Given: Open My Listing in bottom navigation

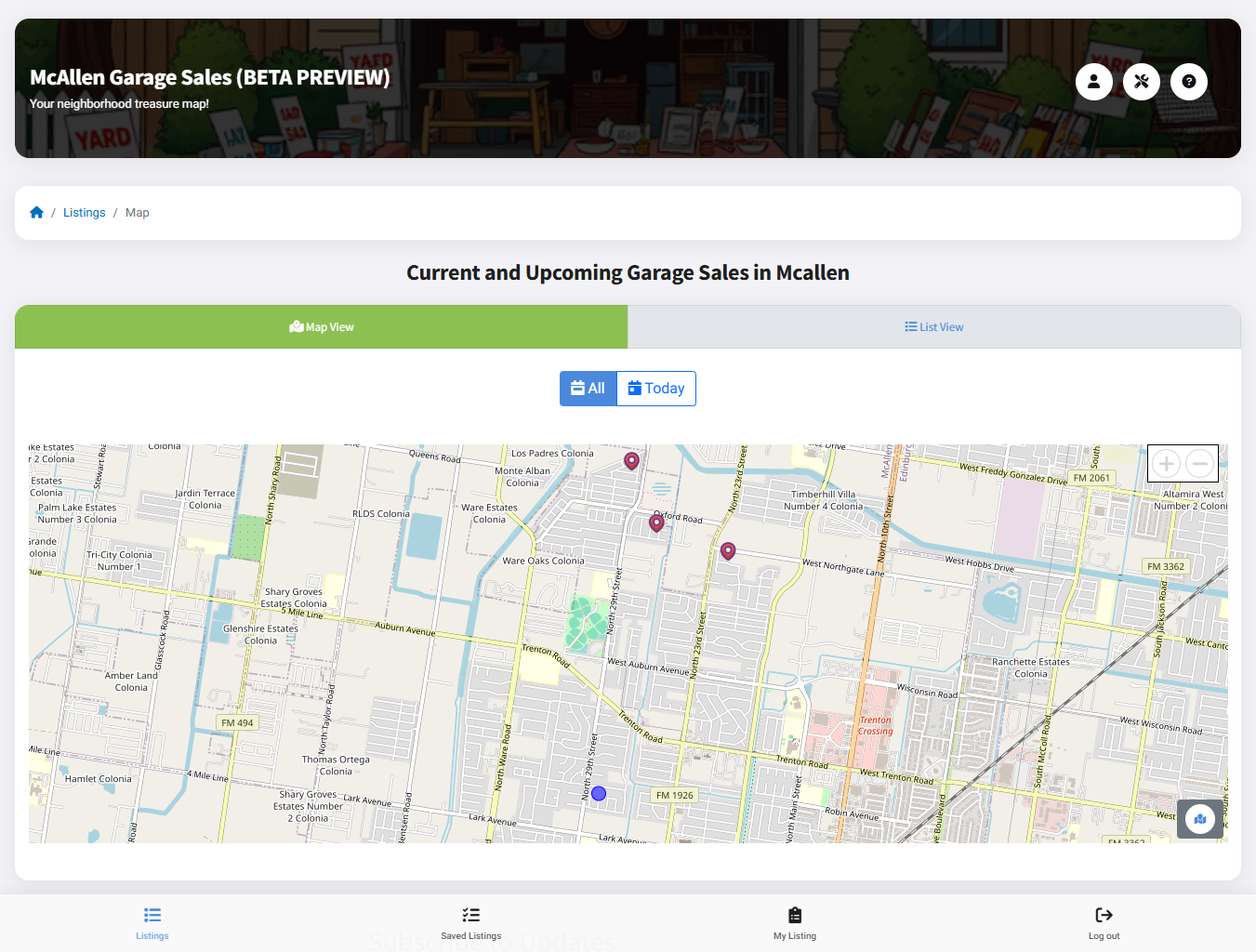Looking at the screenshot, I should pyautogui.click(x=795, y=923).
